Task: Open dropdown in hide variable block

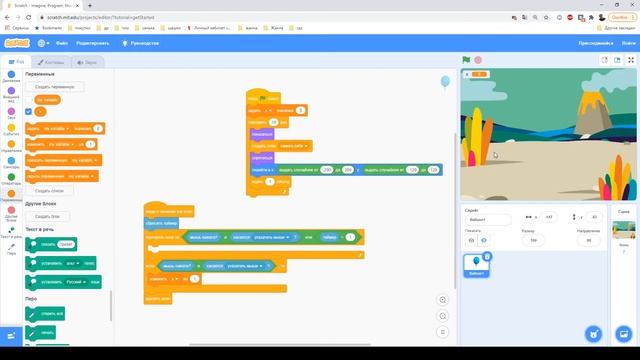Action: [81, 176]
